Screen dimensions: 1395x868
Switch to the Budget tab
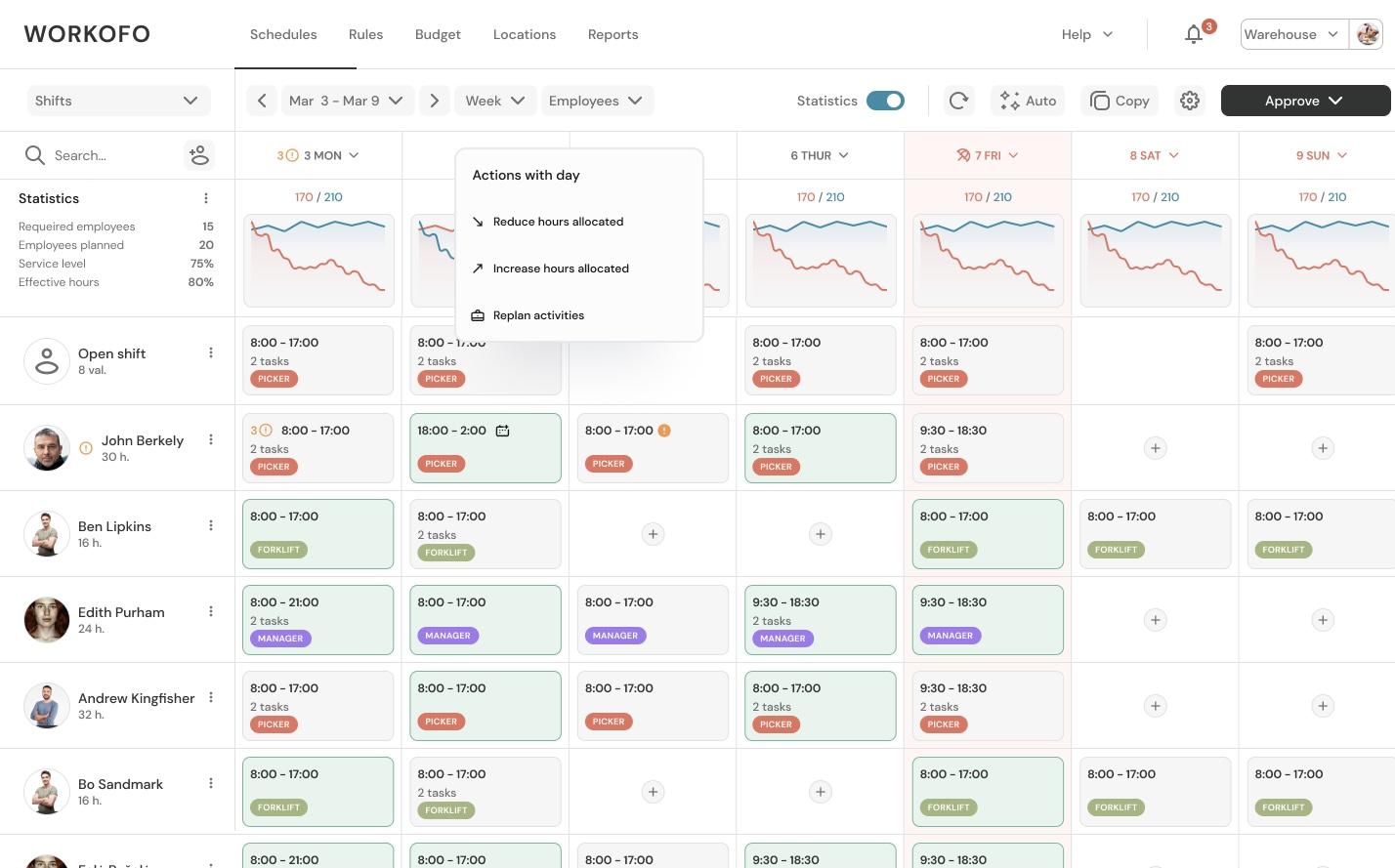pyautogui.click(x=438, y=34)
